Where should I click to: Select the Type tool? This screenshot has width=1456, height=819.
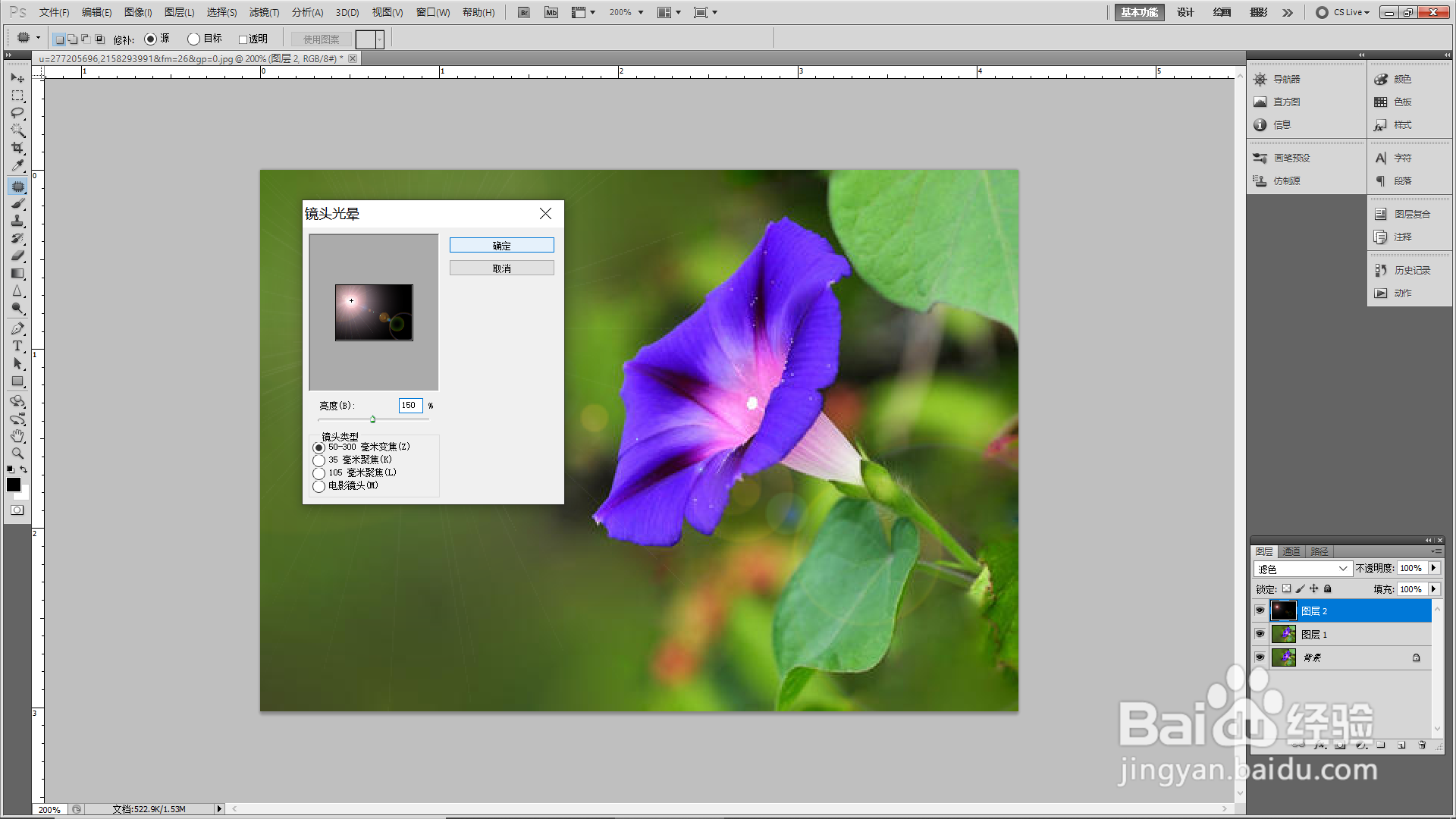pyautogui.click(x=17, y=346)
